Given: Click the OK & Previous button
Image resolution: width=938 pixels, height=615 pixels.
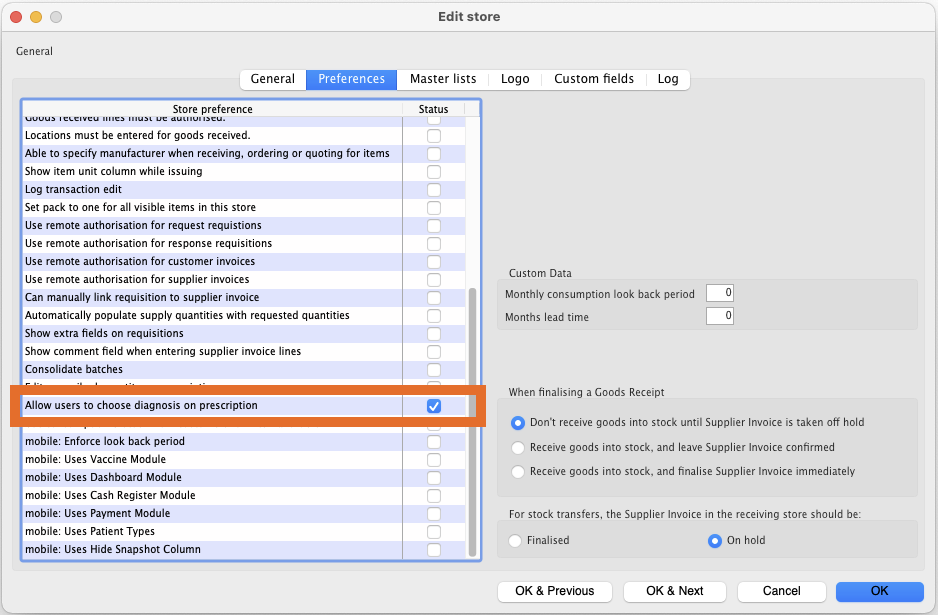Looking at the screenshot, I should point(554,591).
